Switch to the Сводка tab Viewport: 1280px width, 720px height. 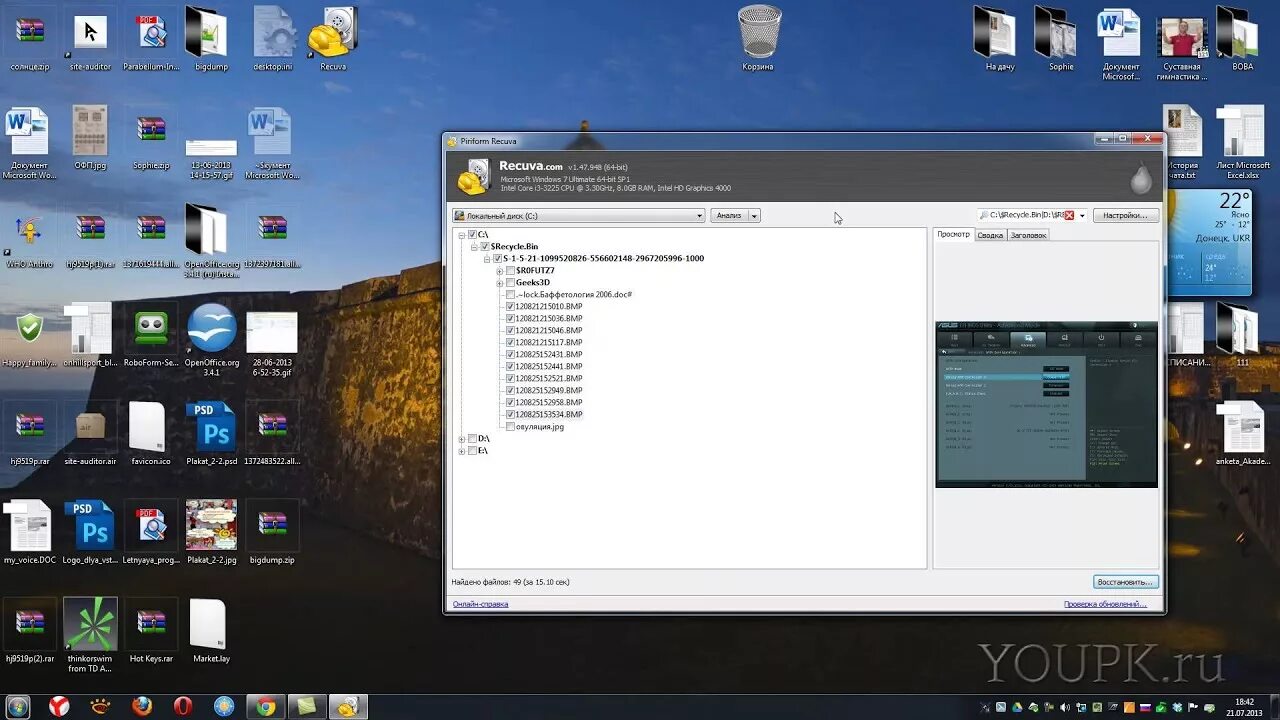990,235
